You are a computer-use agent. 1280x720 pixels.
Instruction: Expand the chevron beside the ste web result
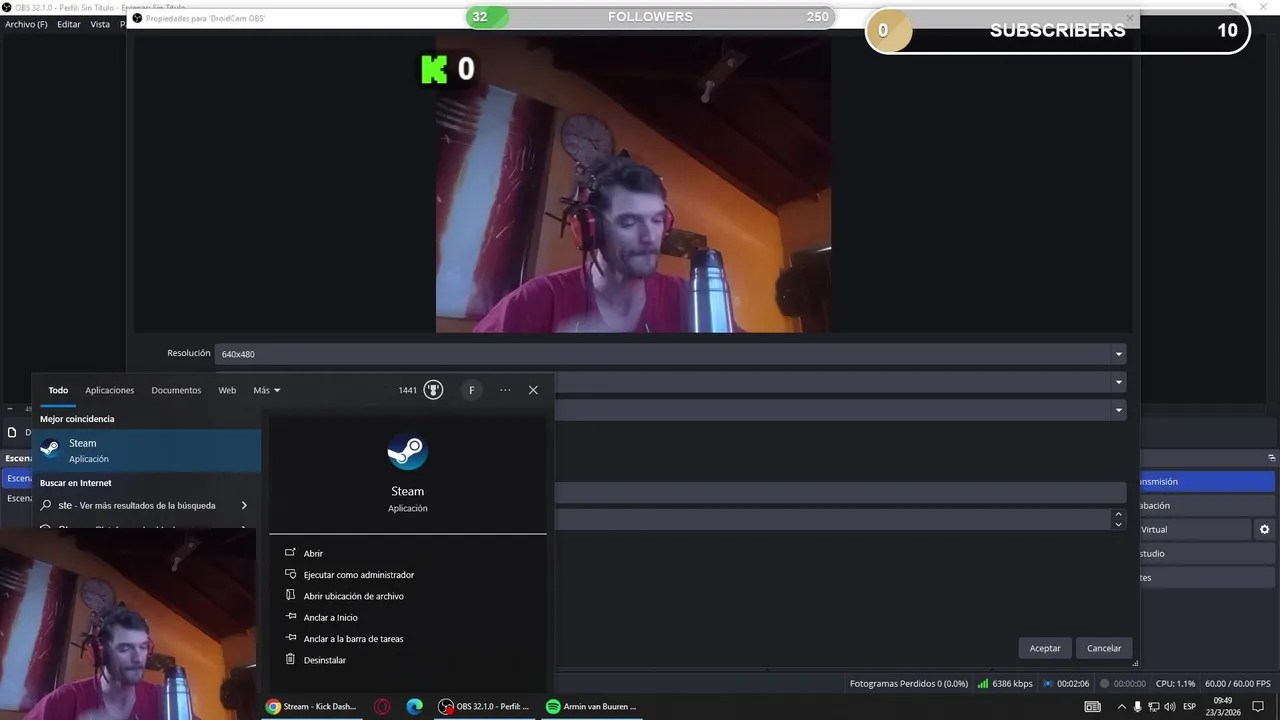point(244,505)
